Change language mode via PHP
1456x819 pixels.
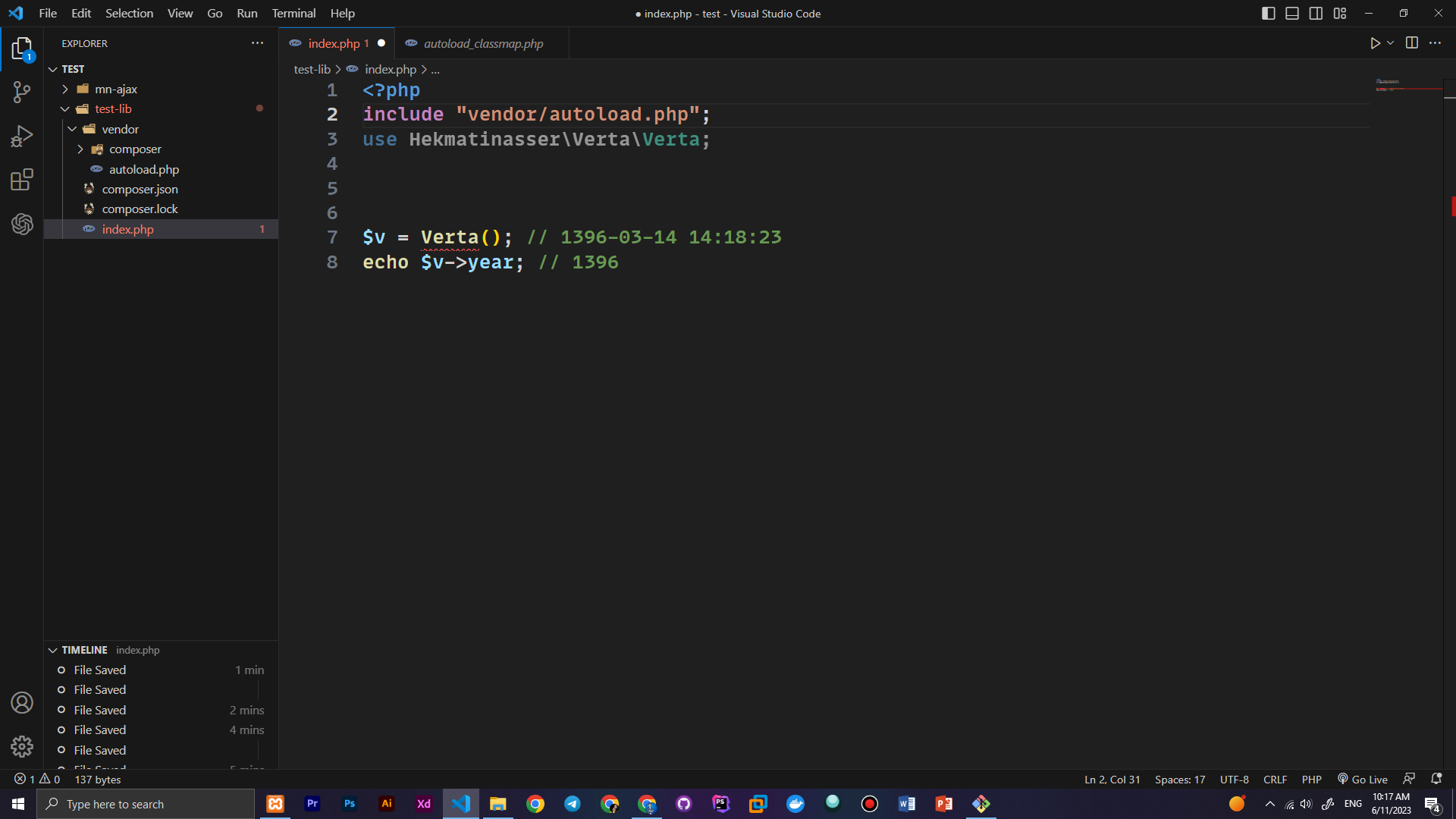click(1311, 780)
